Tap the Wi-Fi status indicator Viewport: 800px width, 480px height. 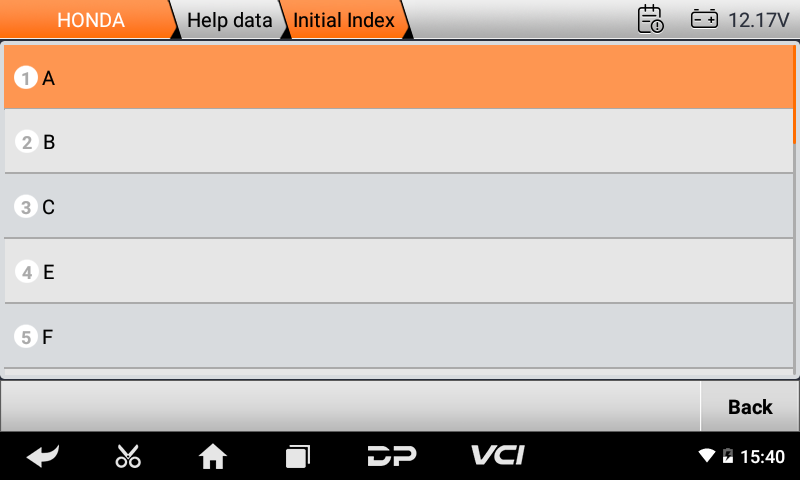707,455
